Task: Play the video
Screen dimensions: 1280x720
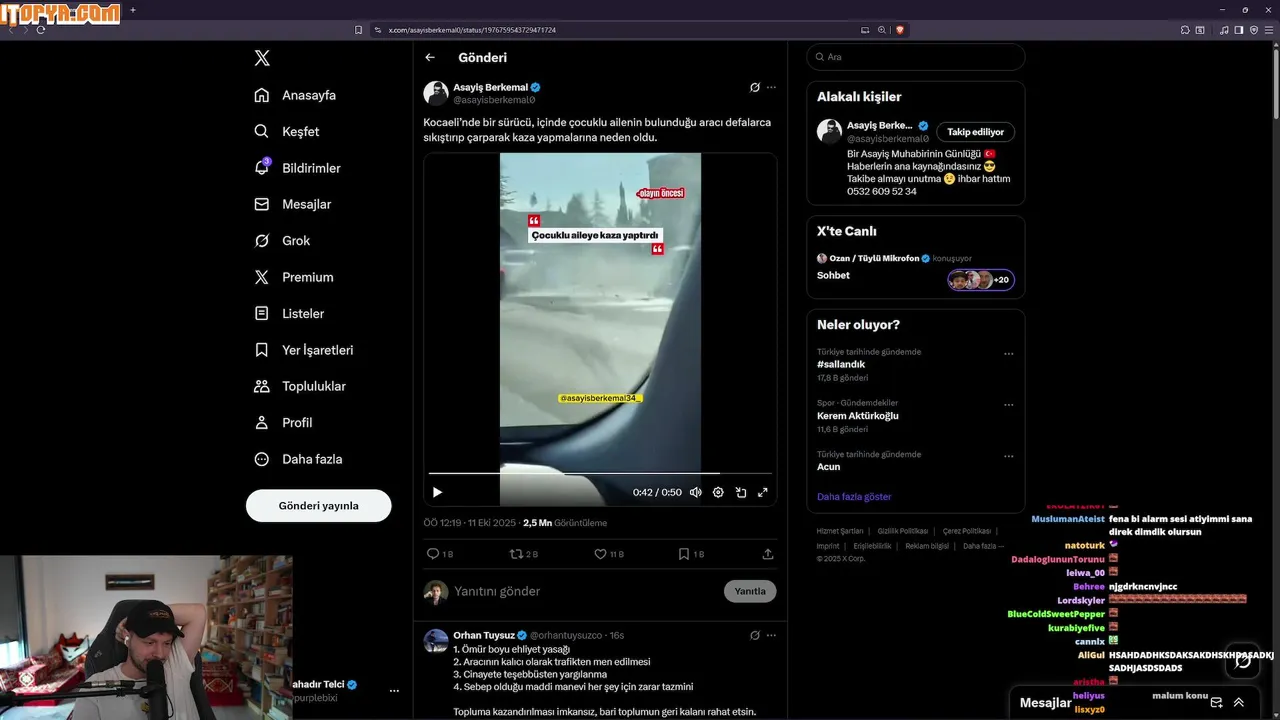Action: click(x=437, y=492)
